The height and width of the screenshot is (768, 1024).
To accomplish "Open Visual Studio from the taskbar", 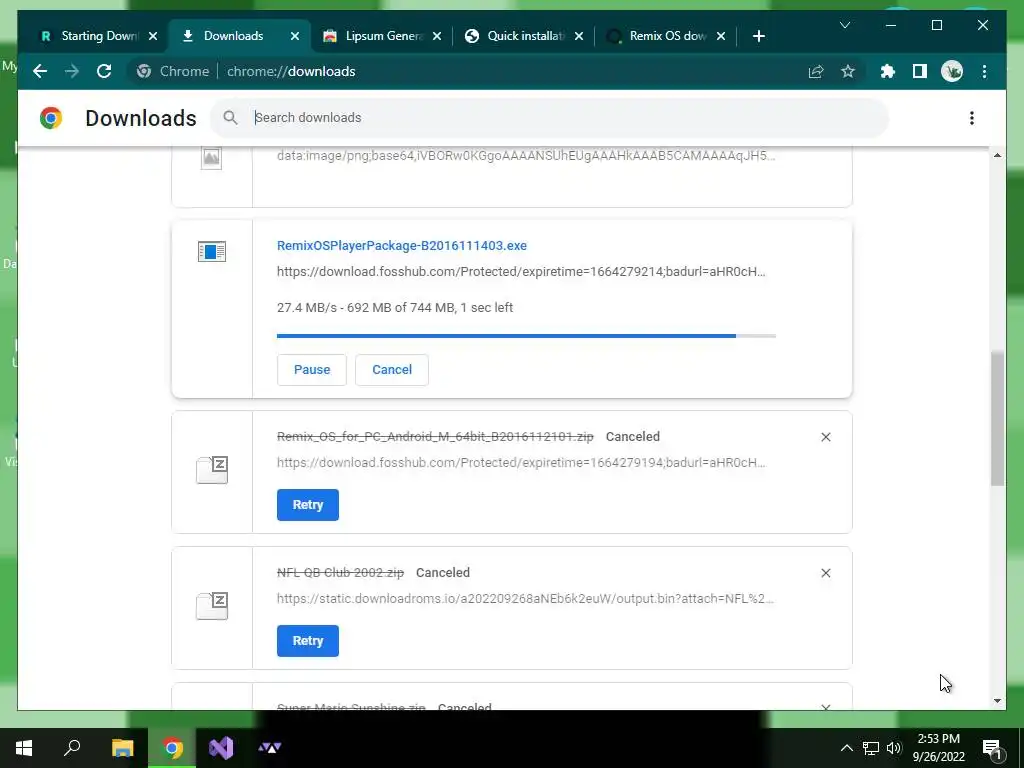I will (x=221, y=748).
